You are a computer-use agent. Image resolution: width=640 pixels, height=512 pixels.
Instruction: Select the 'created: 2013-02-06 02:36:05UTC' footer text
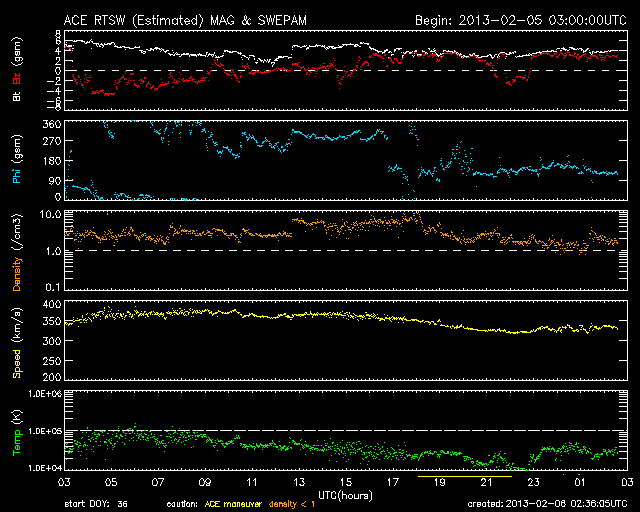(x=547, y=504)
